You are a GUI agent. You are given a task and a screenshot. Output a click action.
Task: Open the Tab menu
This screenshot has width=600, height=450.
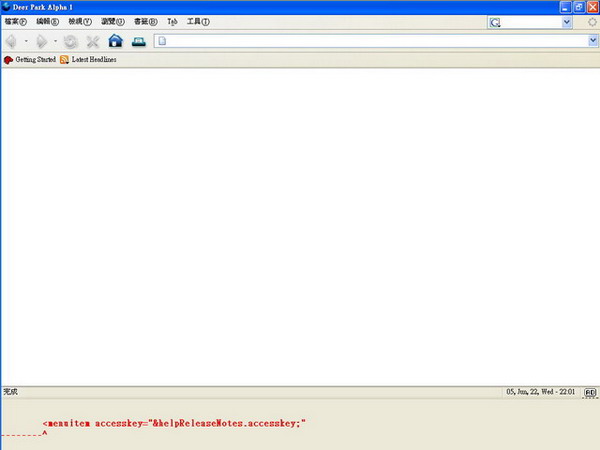[172, 22]
